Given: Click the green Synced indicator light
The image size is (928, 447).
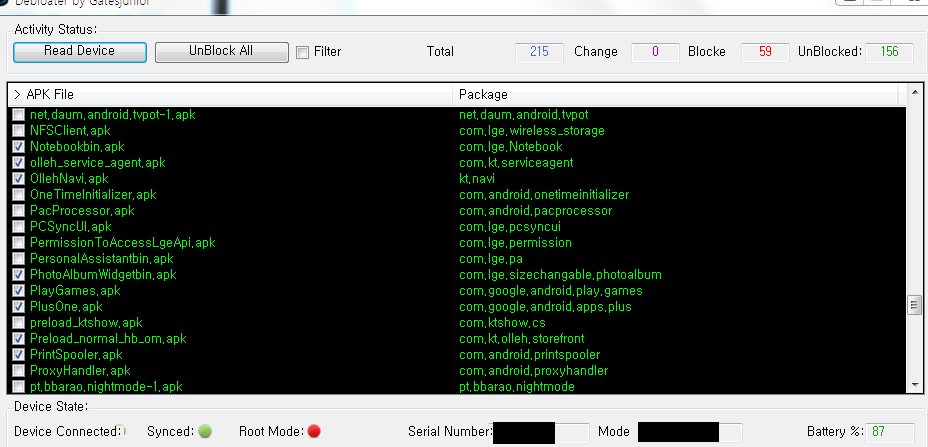Looking at the screenshot, I should [205, 431].
